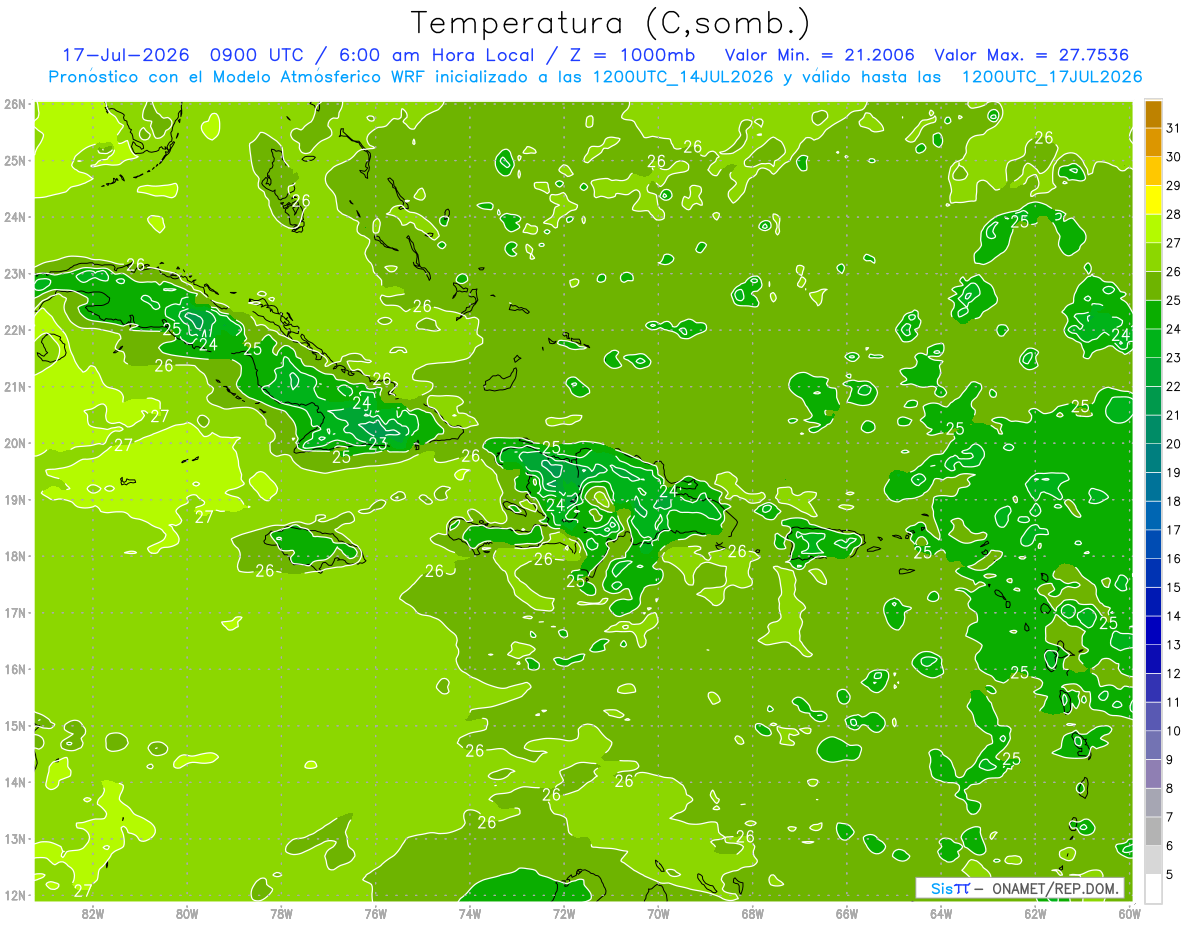Click the '22' label on the color scale

pos(1173,387)
